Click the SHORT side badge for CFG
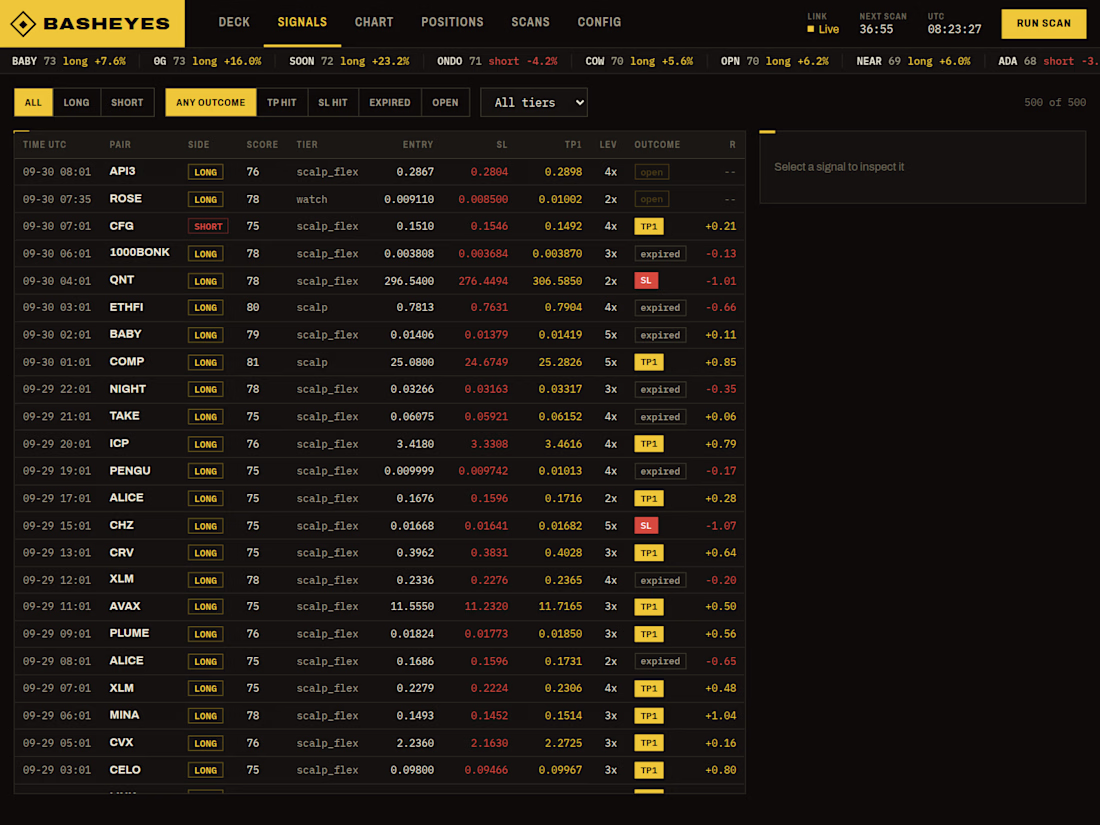Screen dimensions: 1100x825 point(208,227)
